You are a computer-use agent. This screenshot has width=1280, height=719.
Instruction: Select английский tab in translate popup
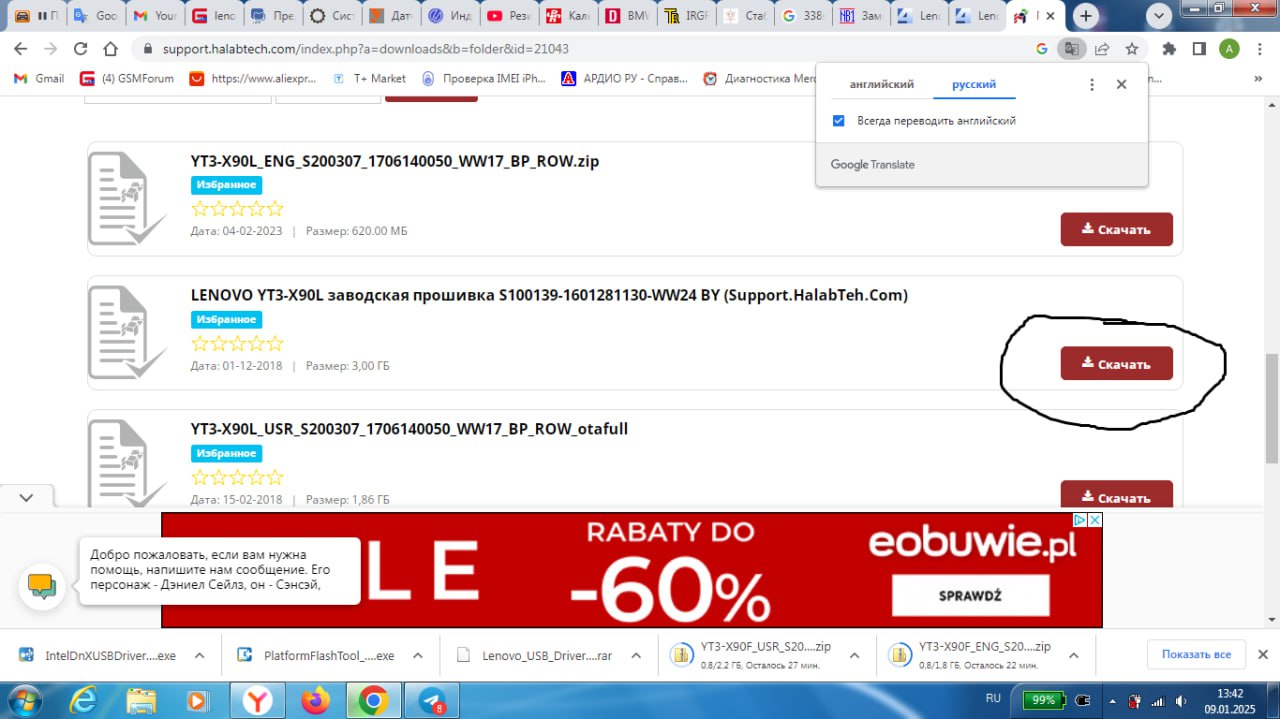click(882, 85)
